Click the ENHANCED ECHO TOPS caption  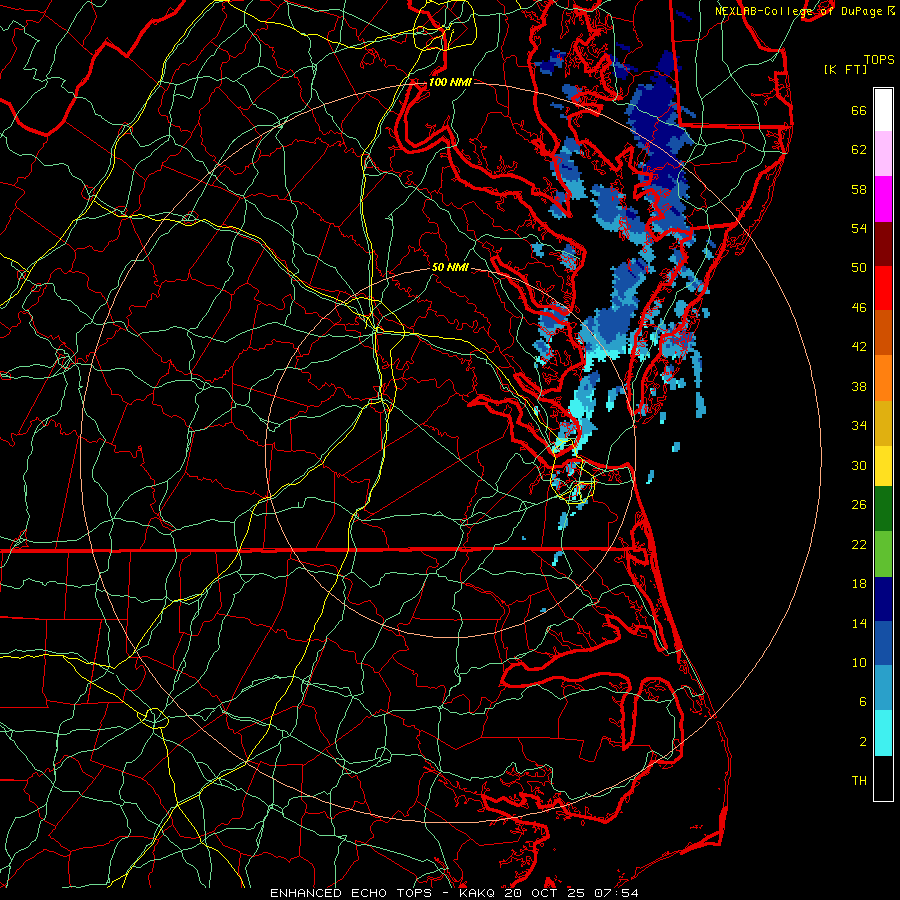click(355, 893)
